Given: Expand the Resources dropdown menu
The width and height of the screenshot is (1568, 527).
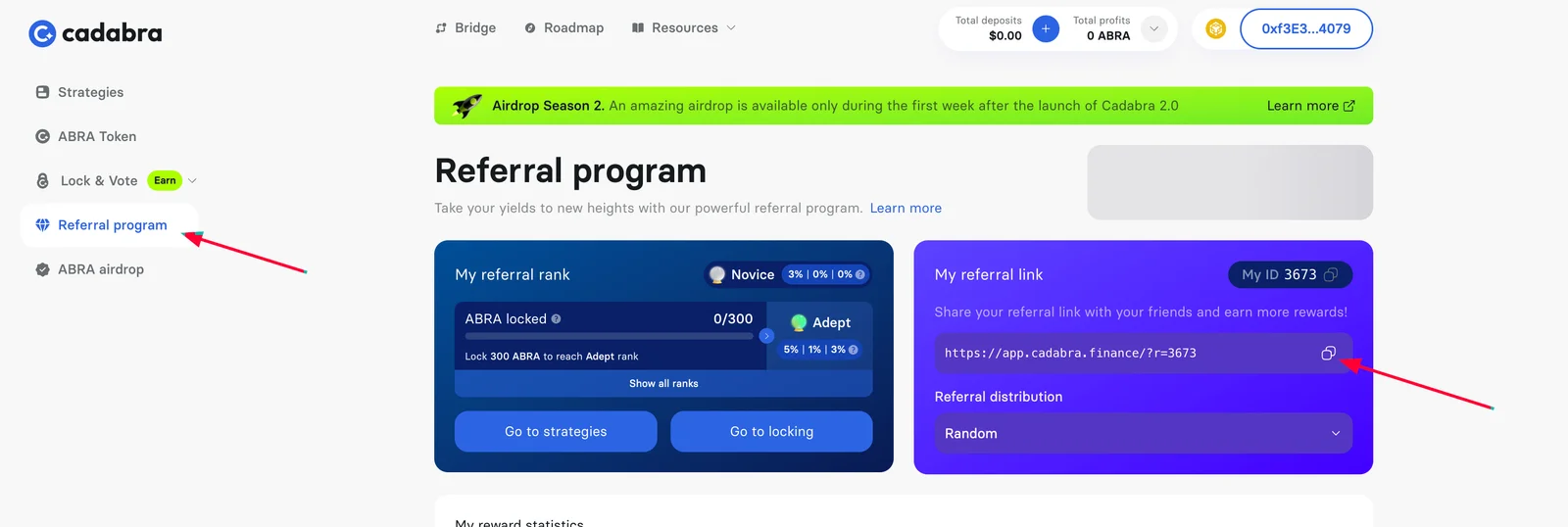Looking at the screenshot, I should 683,27.
